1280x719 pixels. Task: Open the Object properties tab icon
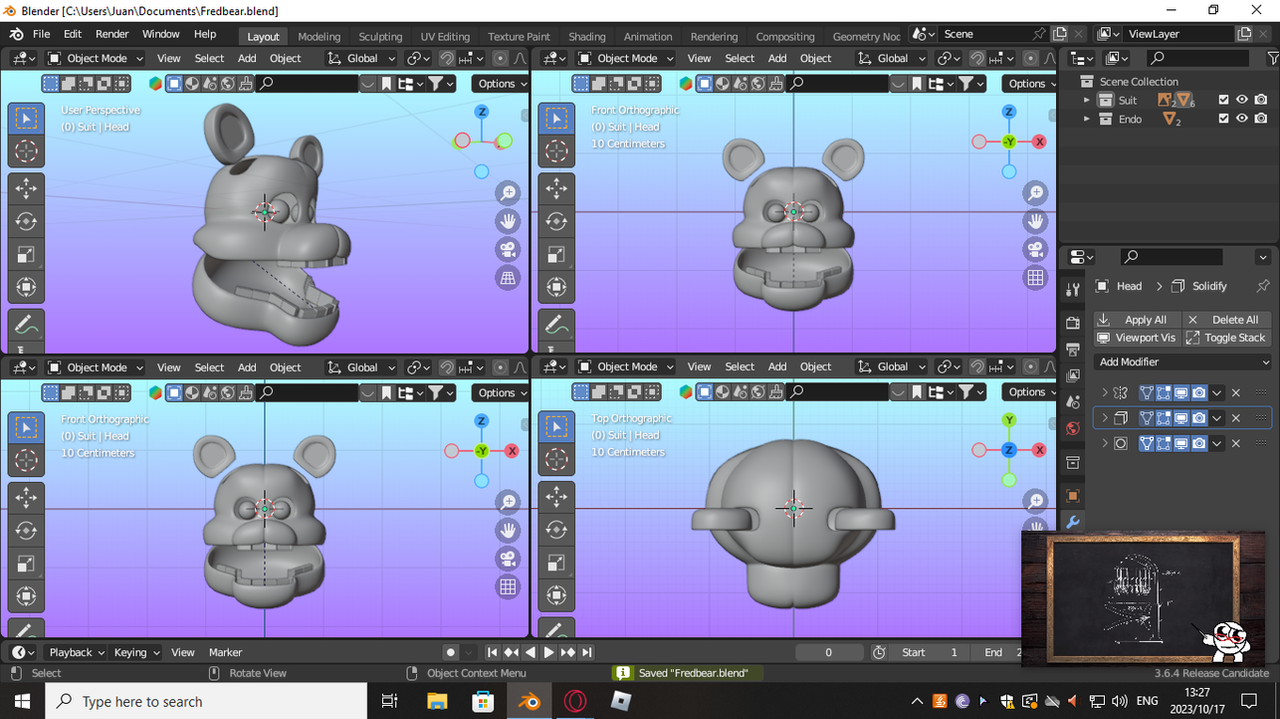pos(1073,496)
